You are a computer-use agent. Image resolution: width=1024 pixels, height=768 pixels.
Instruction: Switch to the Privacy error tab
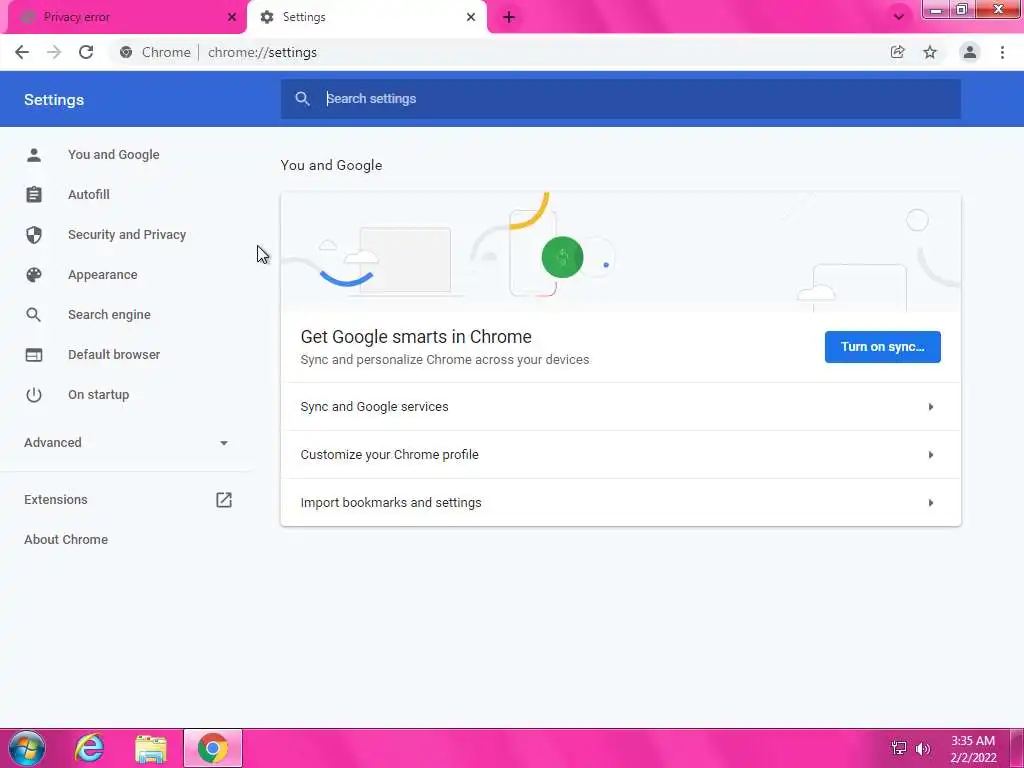point(124,17)
